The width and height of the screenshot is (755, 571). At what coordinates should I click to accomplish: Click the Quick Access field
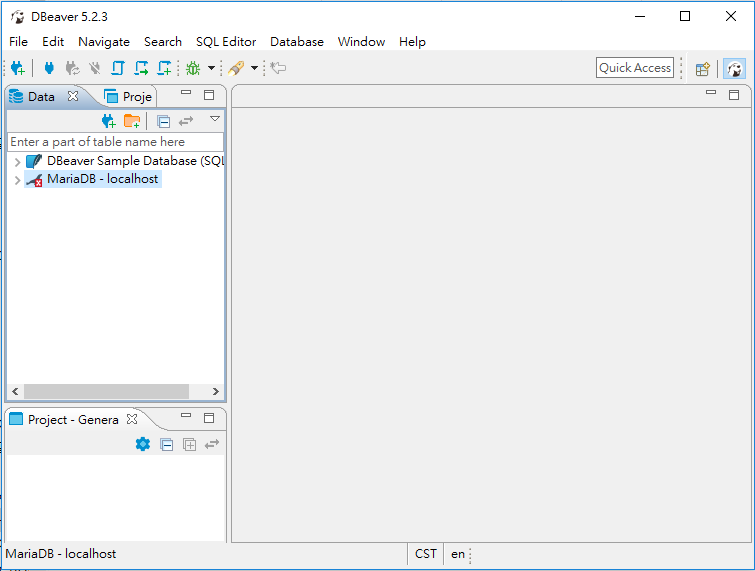point(635,68)
